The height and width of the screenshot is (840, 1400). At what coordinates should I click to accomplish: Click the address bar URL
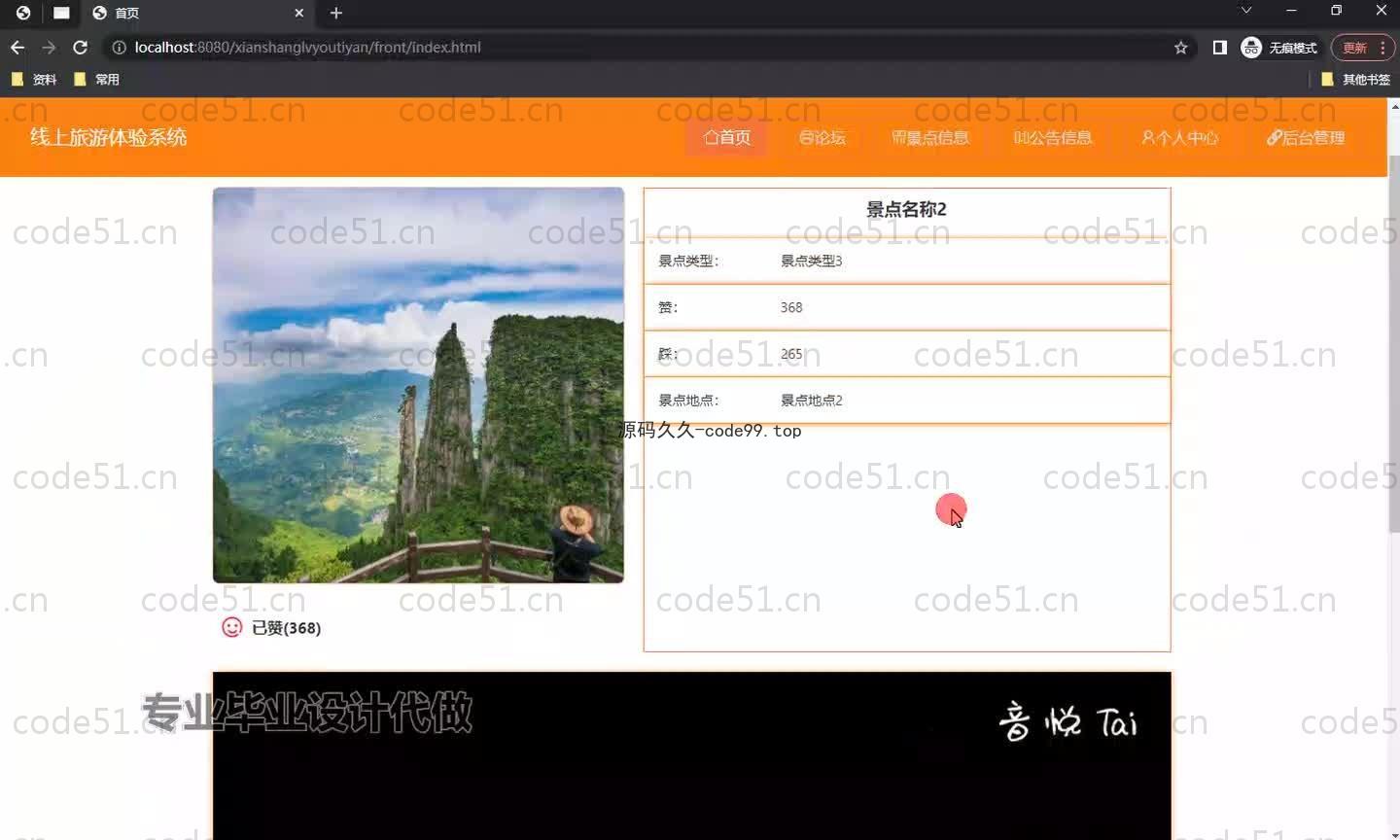[x=307, y=47]
